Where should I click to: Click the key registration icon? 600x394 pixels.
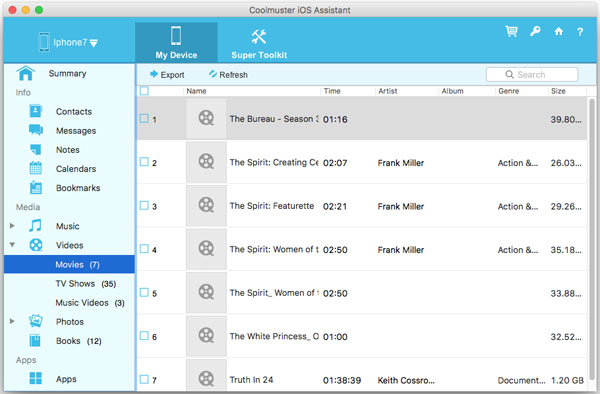tap(535, 31)
